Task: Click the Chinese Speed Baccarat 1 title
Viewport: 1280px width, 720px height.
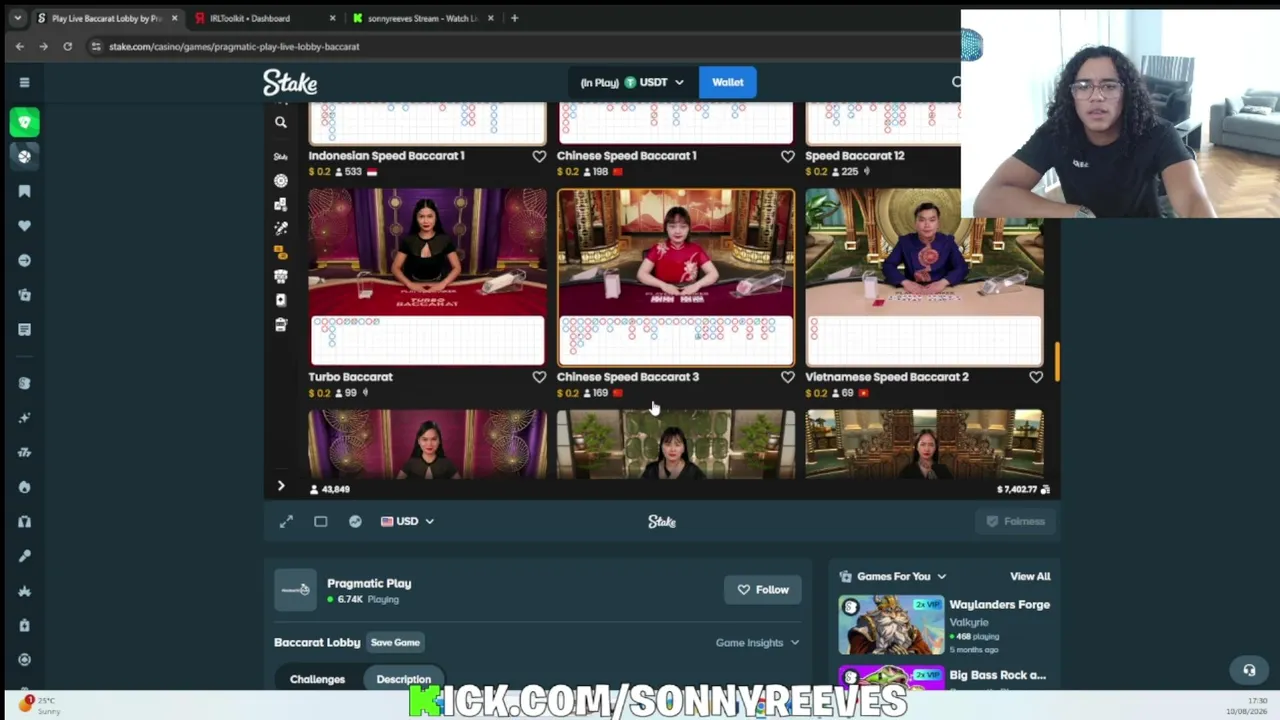Action: pyautogui.click(x=627, y=156)
